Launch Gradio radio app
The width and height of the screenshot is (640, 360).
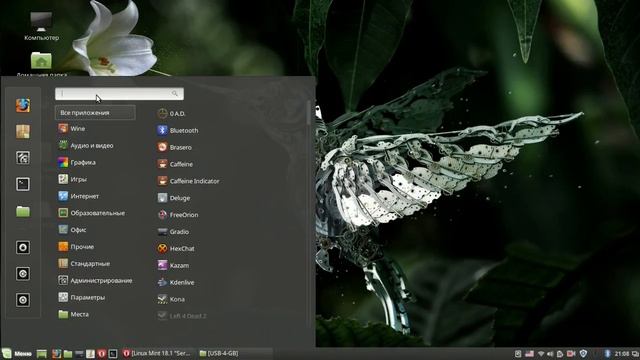(173, 231)
